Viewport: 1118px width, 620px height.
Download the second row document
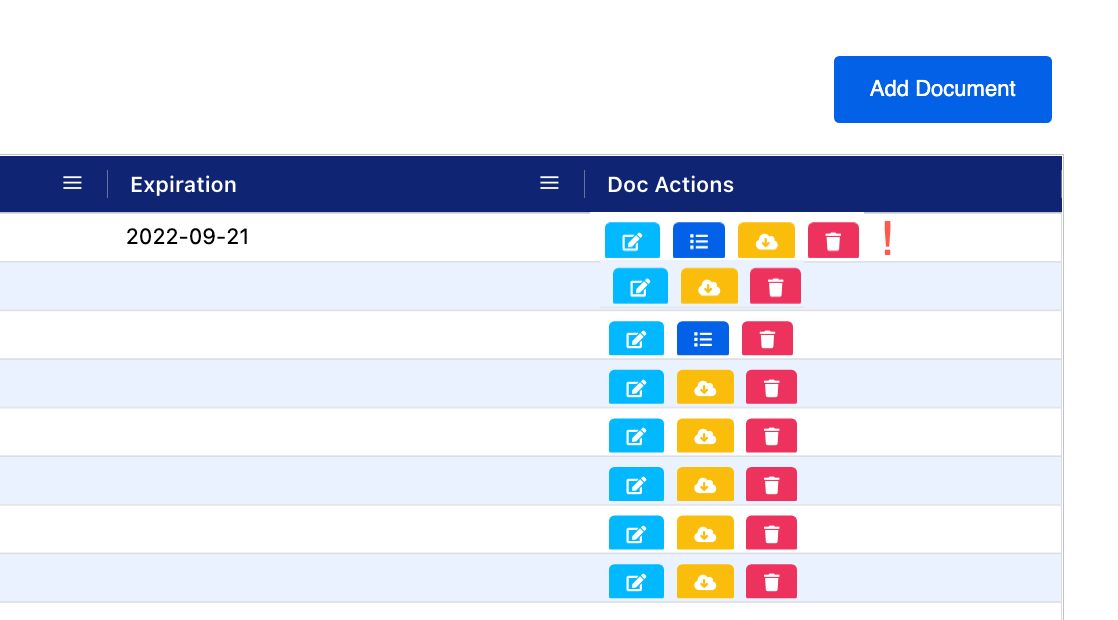coord(709,288)
